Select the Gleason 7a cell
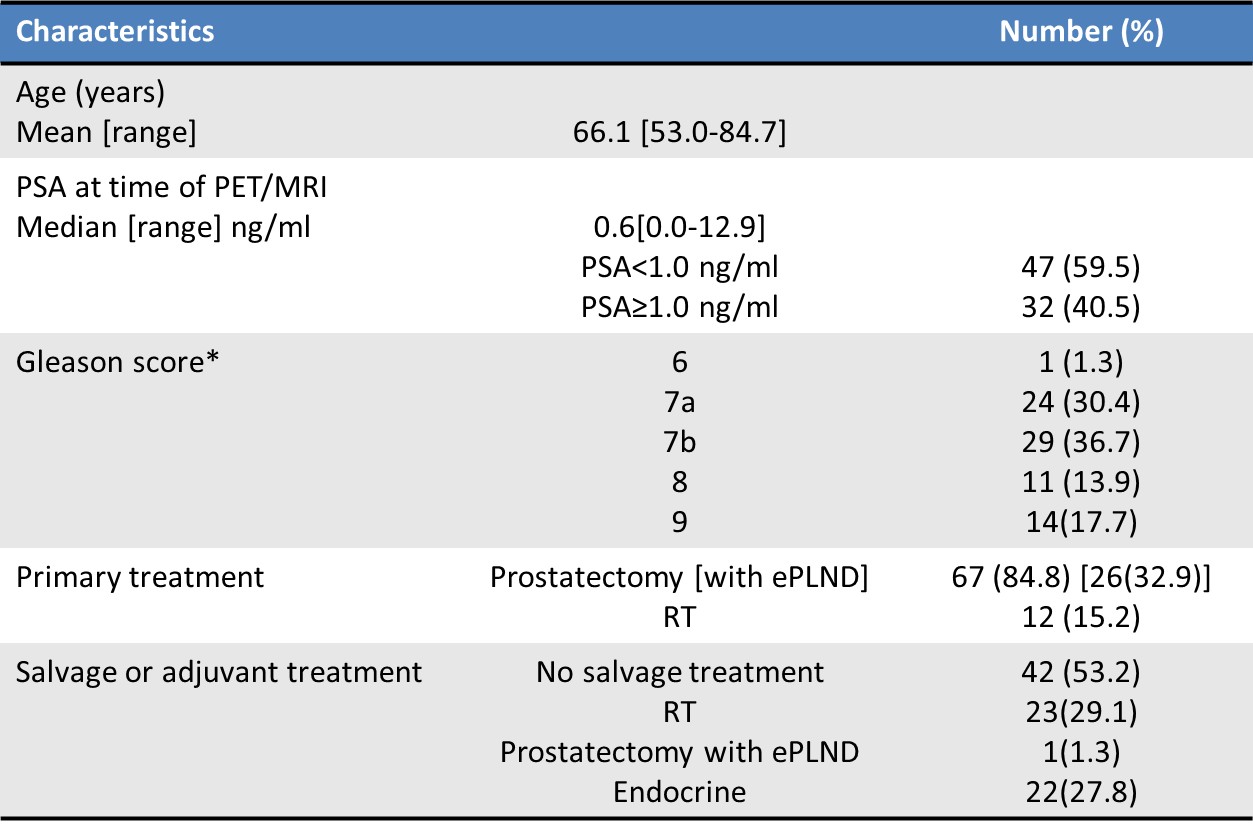Viewport: 1253px width, 831px height. [680, 402]
